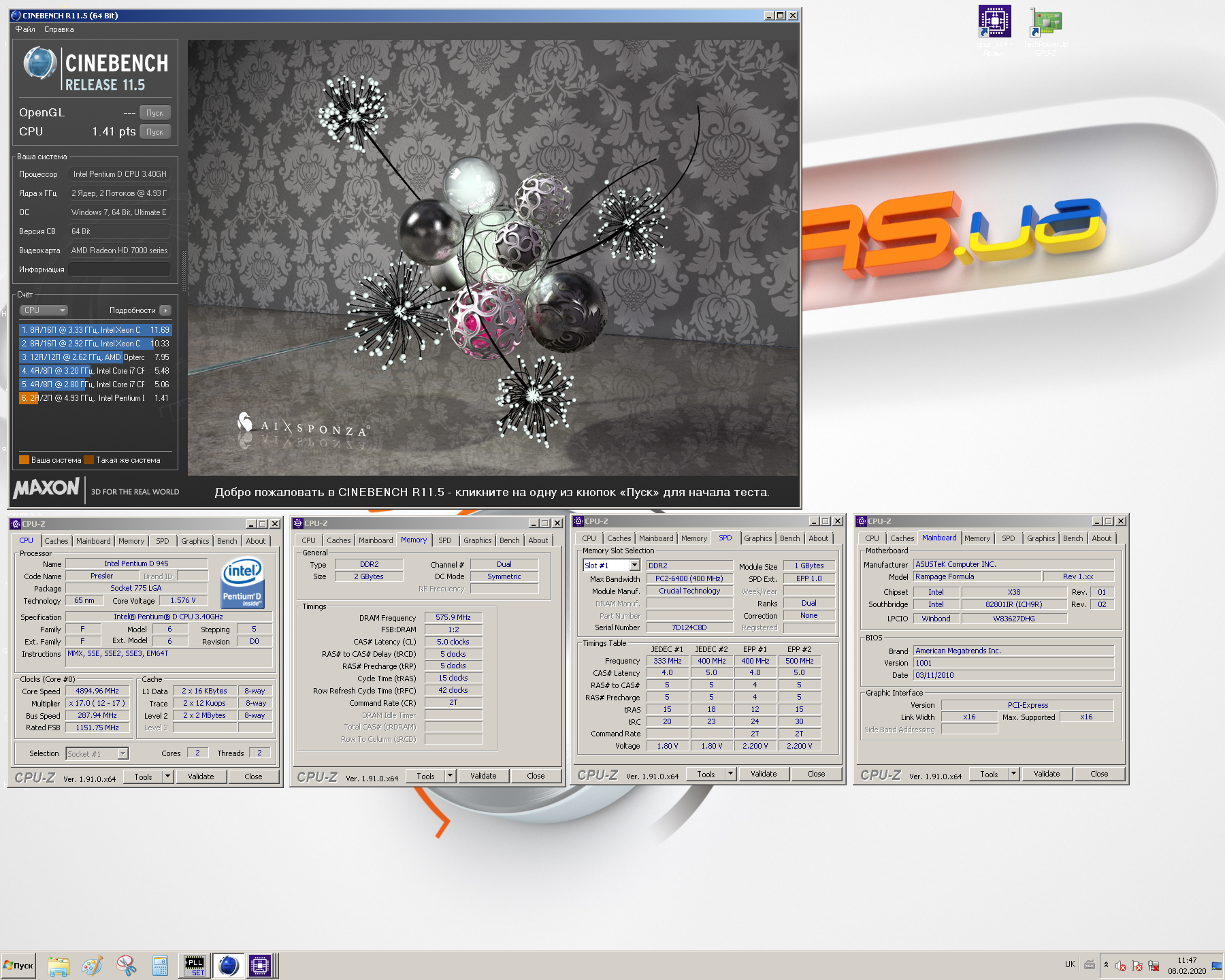Click the Cinebench render preview image
Viewport: 1225px width, 980px height.
(x=493, y=258)
